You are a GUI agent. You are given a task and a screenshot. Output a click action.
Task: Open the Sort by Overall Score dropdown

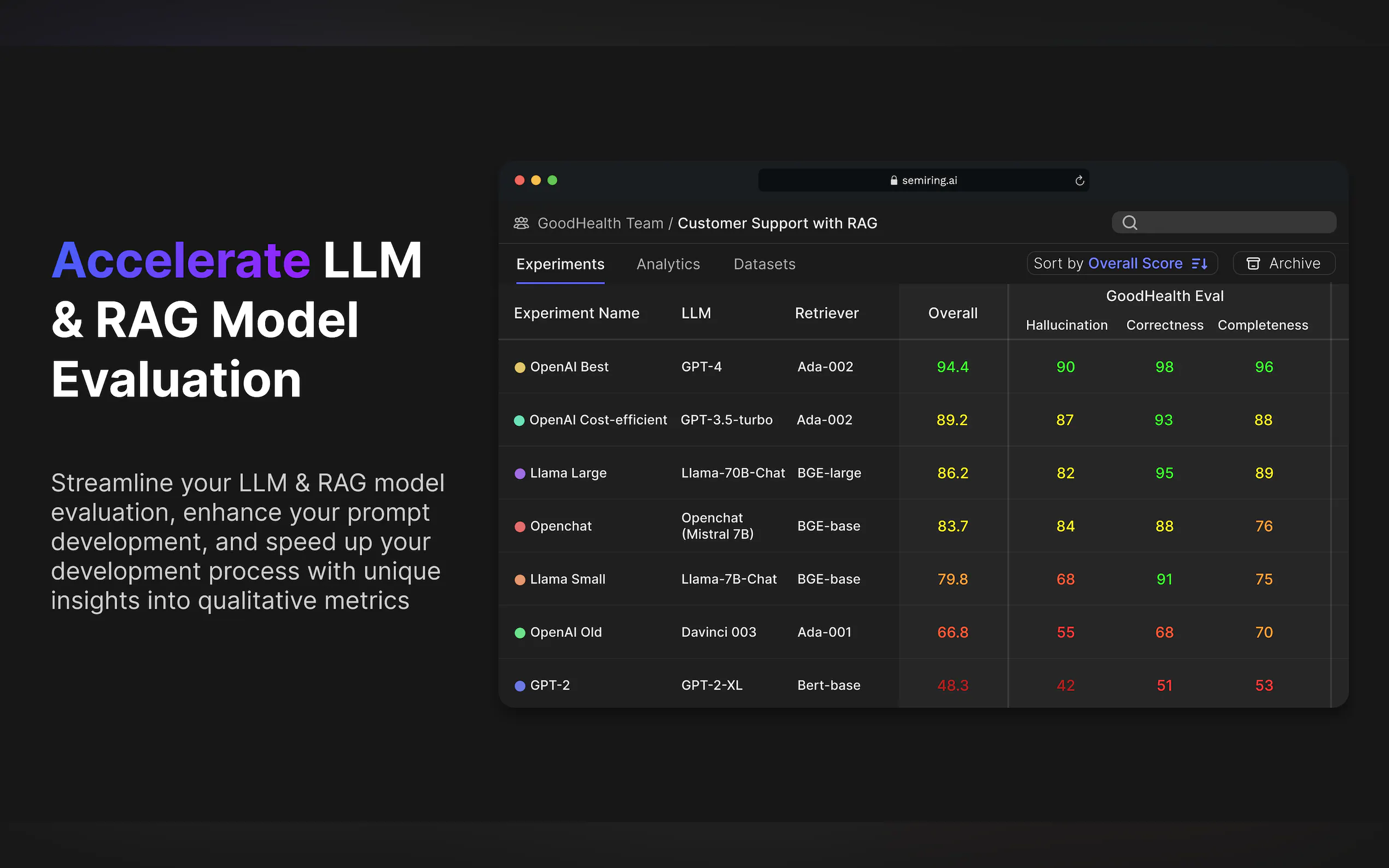[1122, 263]
